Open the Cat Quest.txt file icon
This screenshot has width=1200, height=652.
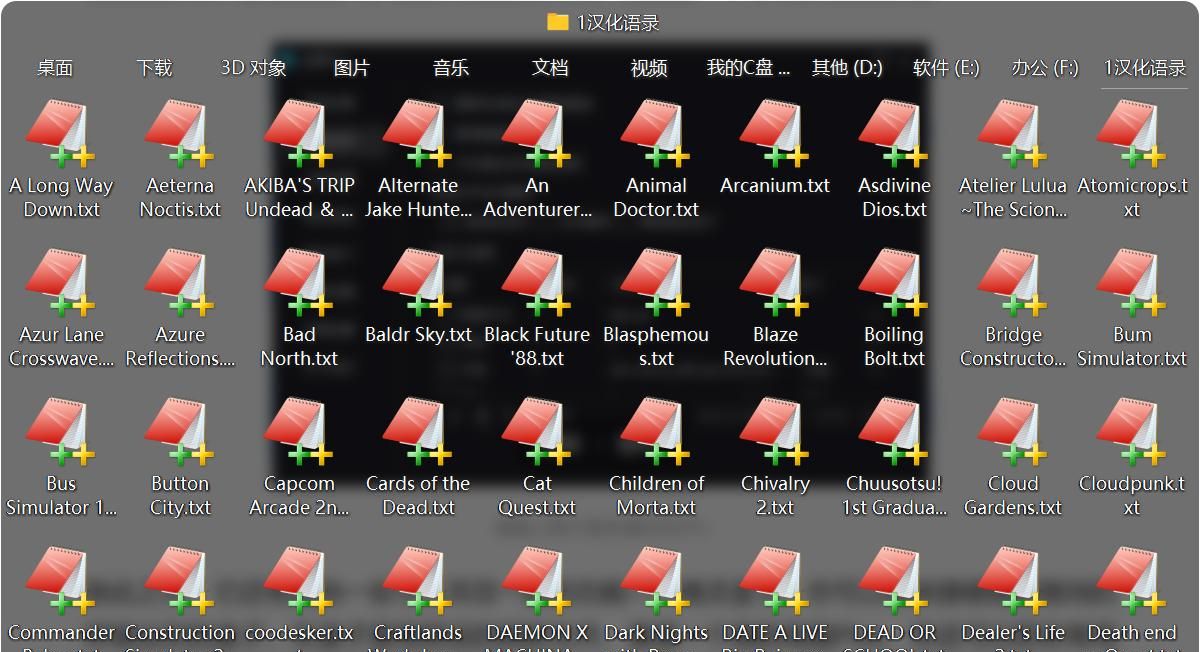537,431
